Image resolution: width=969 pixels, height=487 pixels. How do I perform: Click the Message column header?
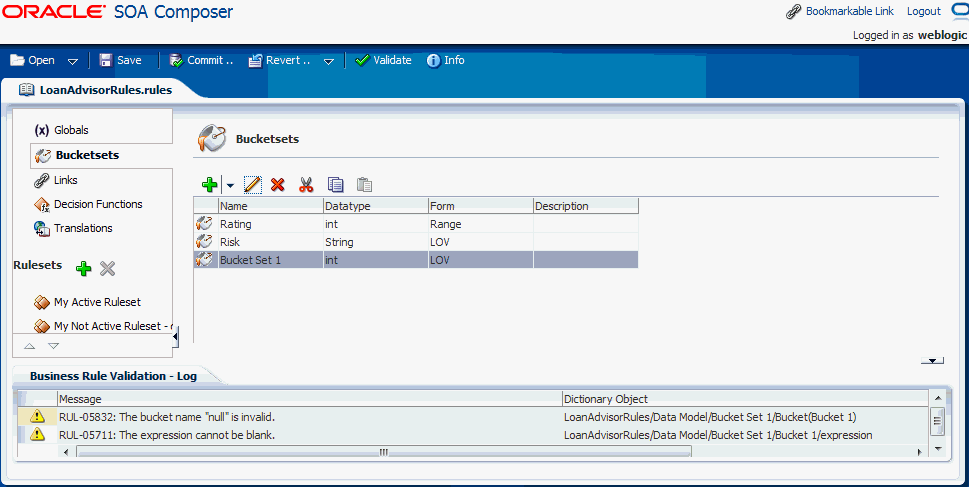pos(310,399)
